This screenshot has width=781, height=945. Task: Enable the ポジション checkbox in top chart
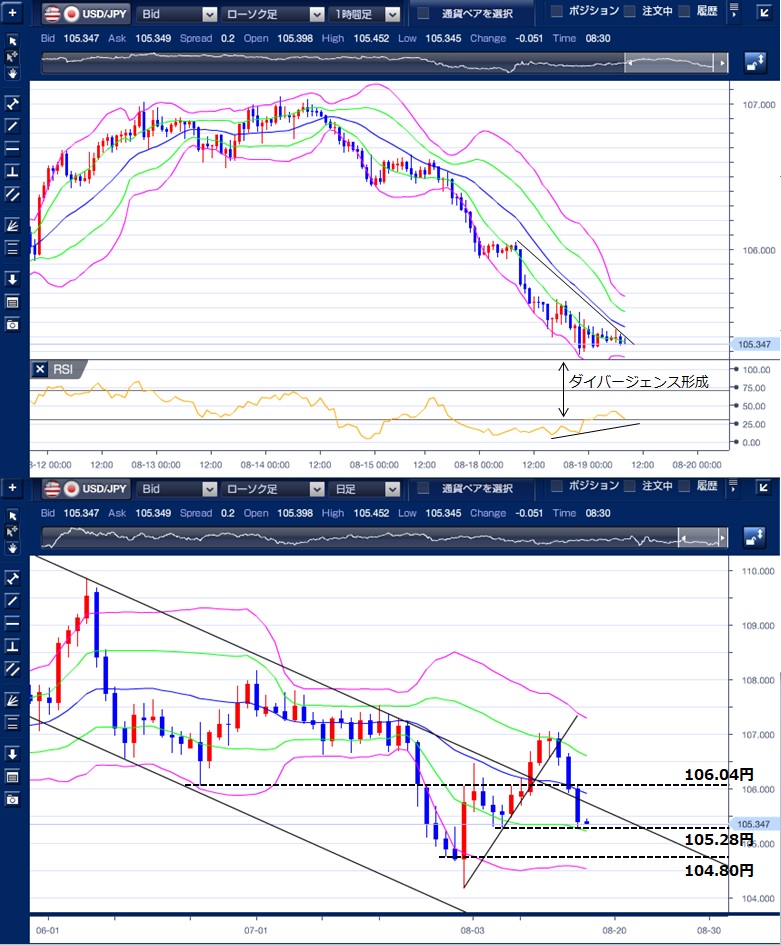[x=558, y=13]
